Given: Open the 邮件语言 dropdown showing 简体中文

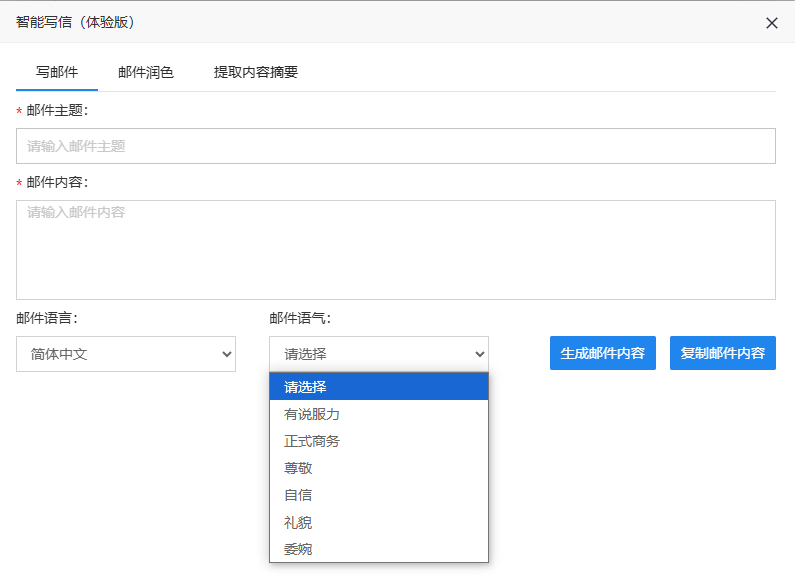Looking at the screenshot, I should point(126,354).
